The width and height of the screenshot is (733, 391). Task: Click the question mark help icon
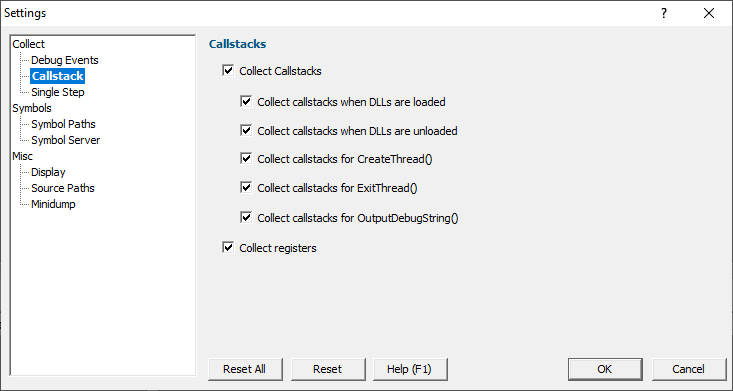[x=663, y=13]
